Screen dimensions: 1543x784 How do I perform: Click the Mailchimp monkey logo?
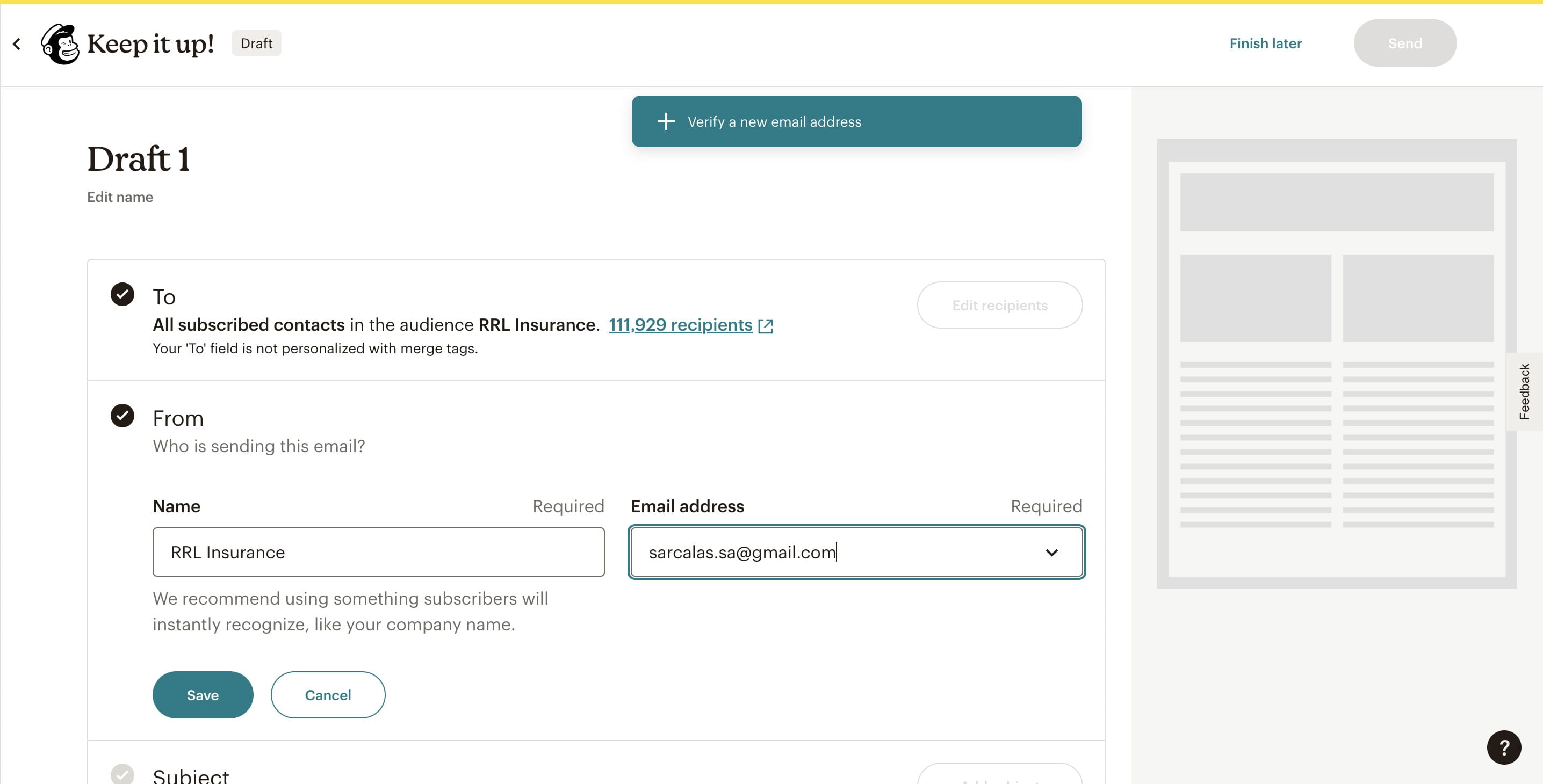click(61, 42)
